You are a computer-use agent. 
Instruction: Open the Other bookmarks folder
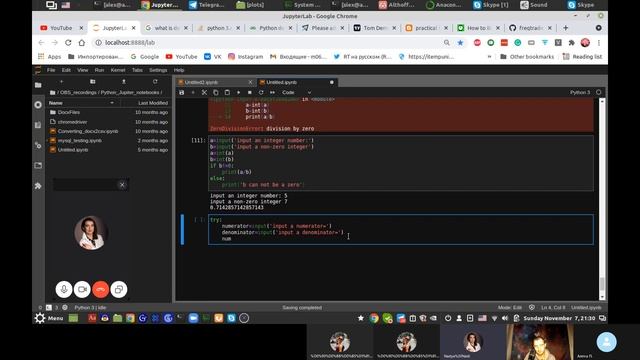(x=527, y=57)
